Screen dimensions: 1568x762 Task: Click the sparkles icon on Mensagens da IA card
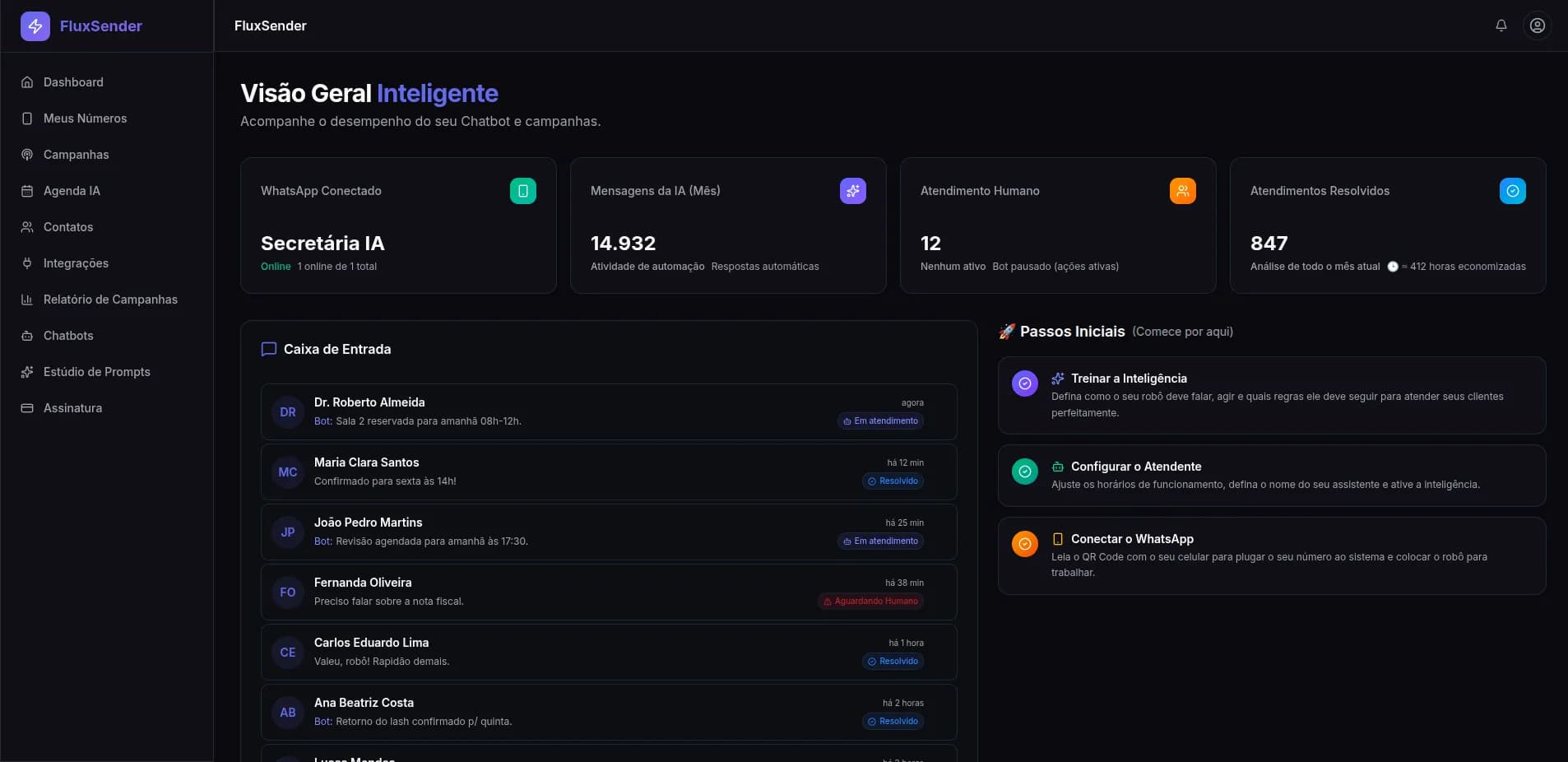coord(854,191)
